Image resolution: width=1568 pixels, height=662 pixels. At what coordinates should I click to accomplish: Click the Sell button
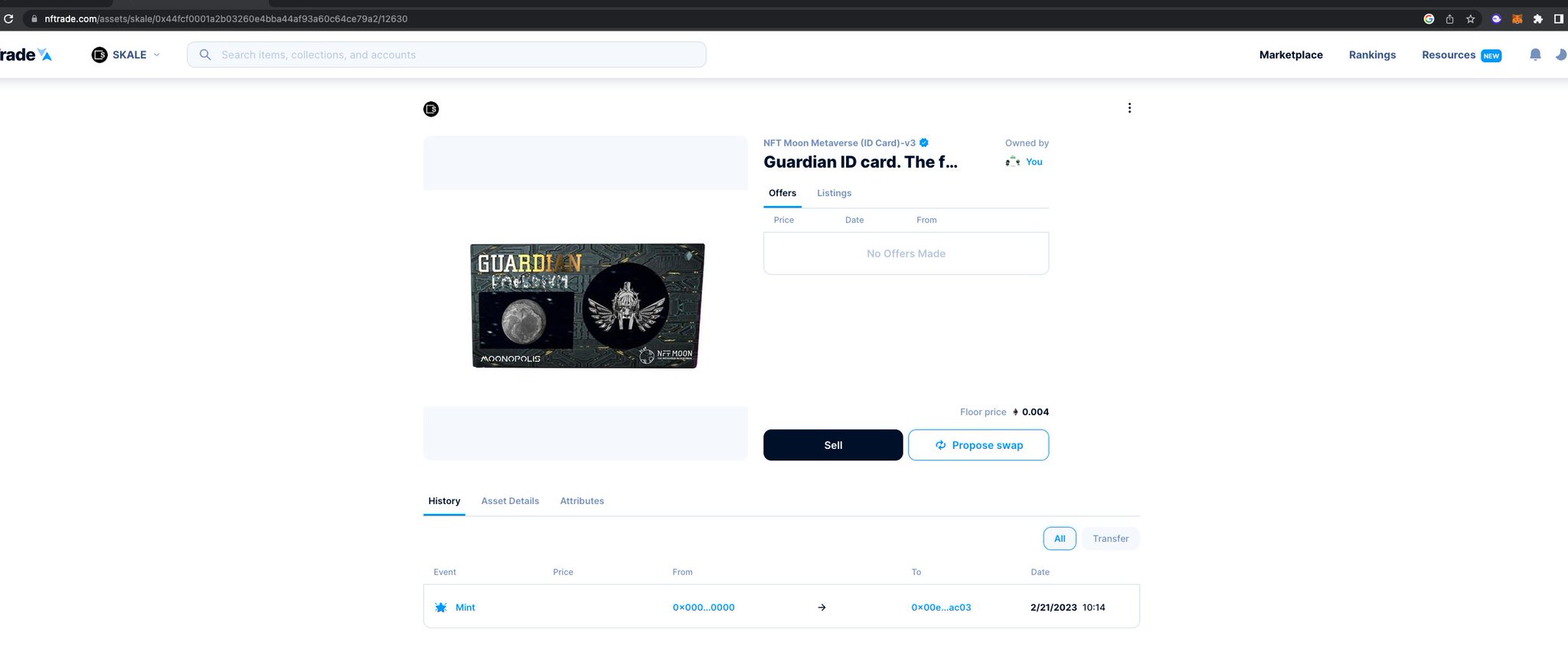(833, 445)
